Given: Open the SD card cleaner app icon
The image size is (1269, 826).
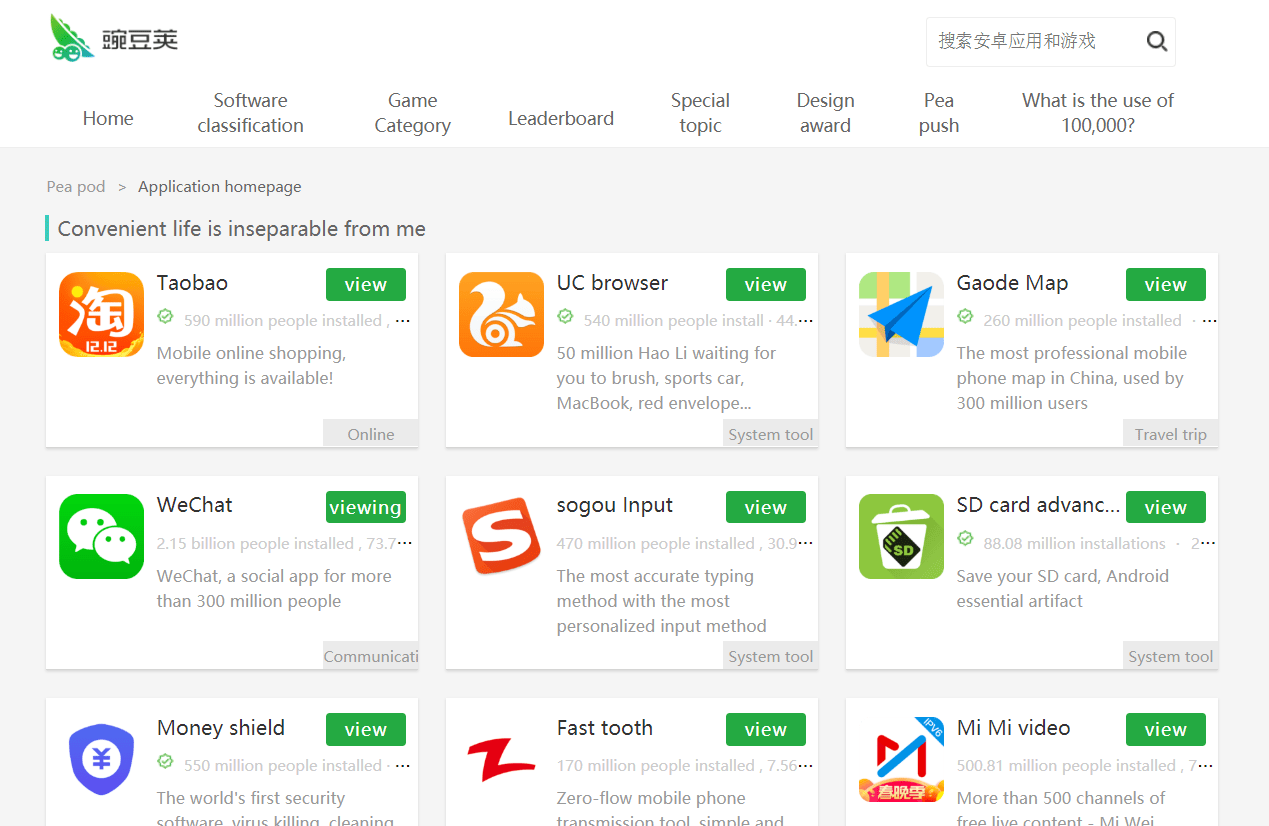Looking at the screenshot, I should 901,536.
